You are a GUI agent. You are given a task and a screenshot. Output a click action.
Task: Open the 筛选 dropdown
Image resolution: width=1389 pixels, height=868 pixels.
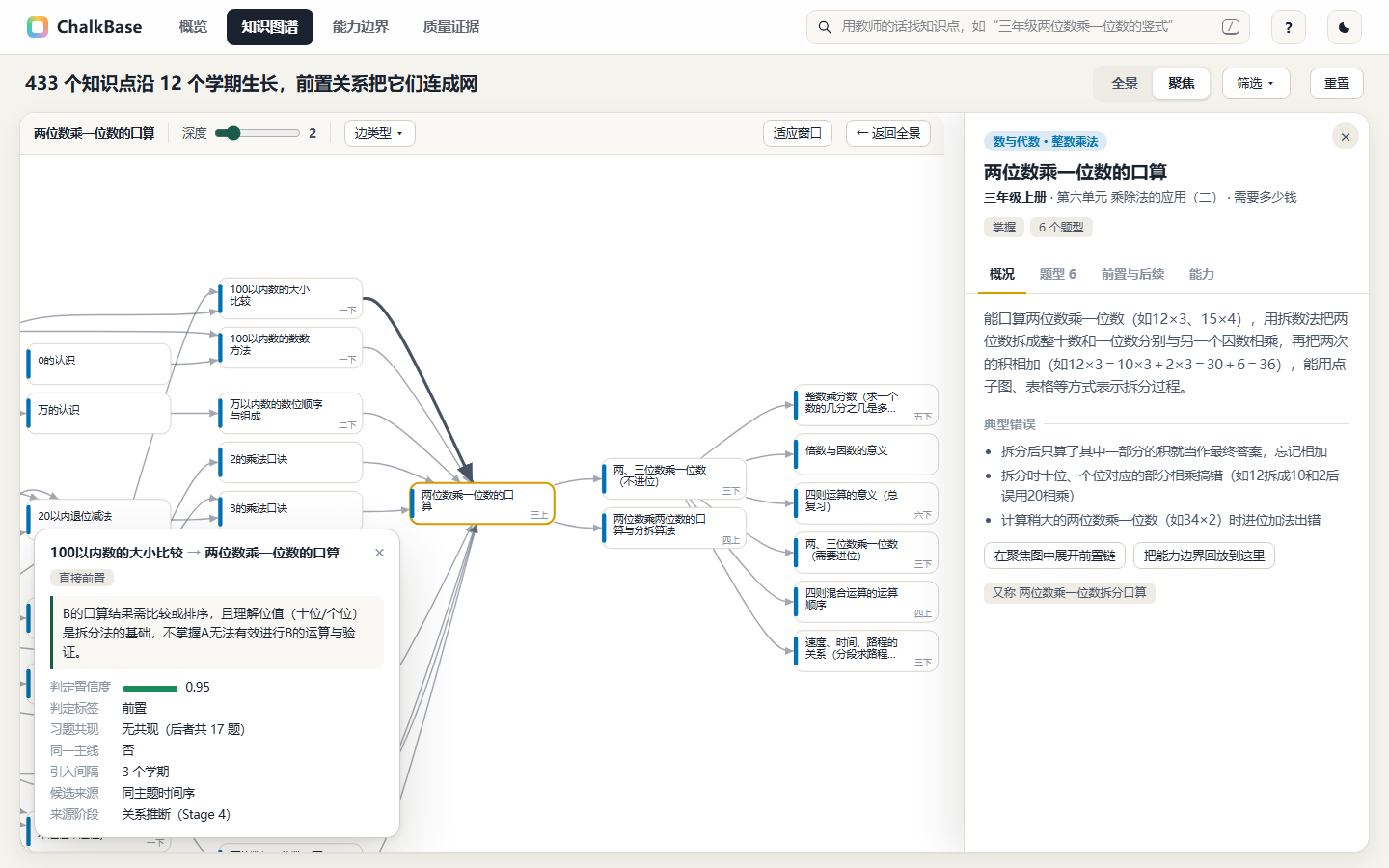click(1255, 83)
